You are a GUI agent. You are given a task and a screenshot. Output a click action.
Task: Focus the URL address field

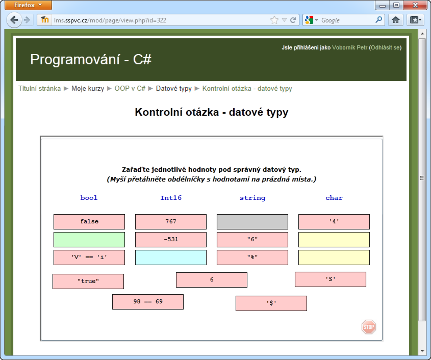[160, 20]
